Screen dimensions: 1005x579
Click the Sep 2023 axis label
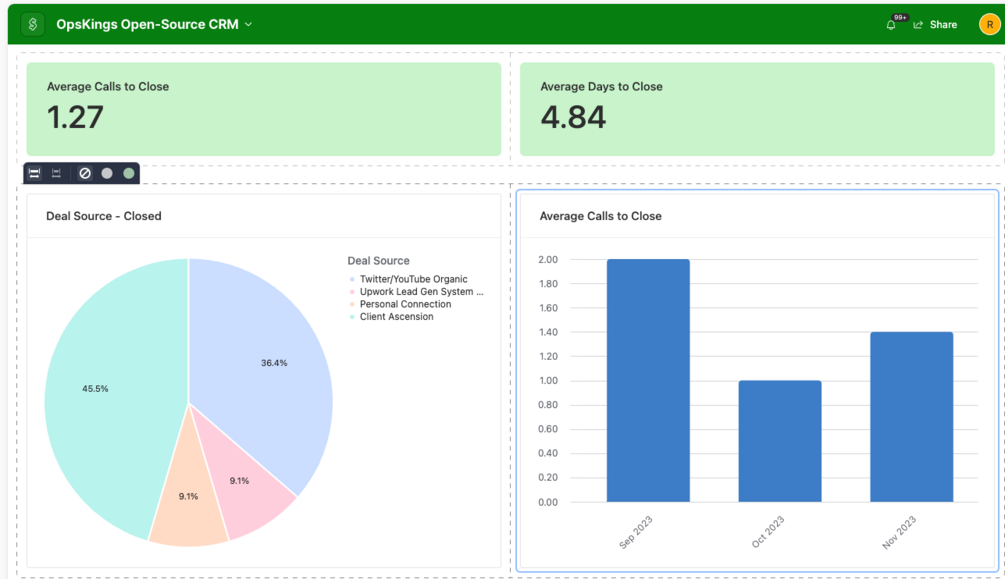click(636, 532)
